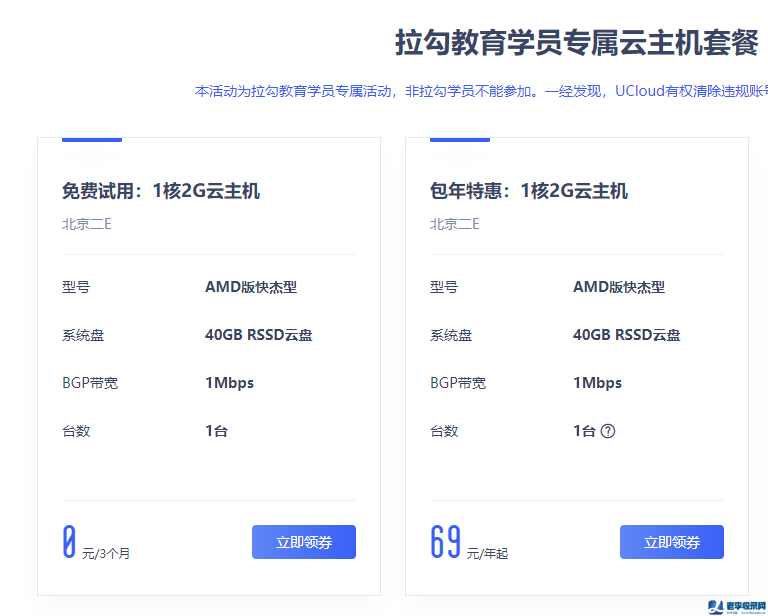Click 40GB RSSD云盘 in the 包年特惠 card
768x616 pixels.
point(626,335)
